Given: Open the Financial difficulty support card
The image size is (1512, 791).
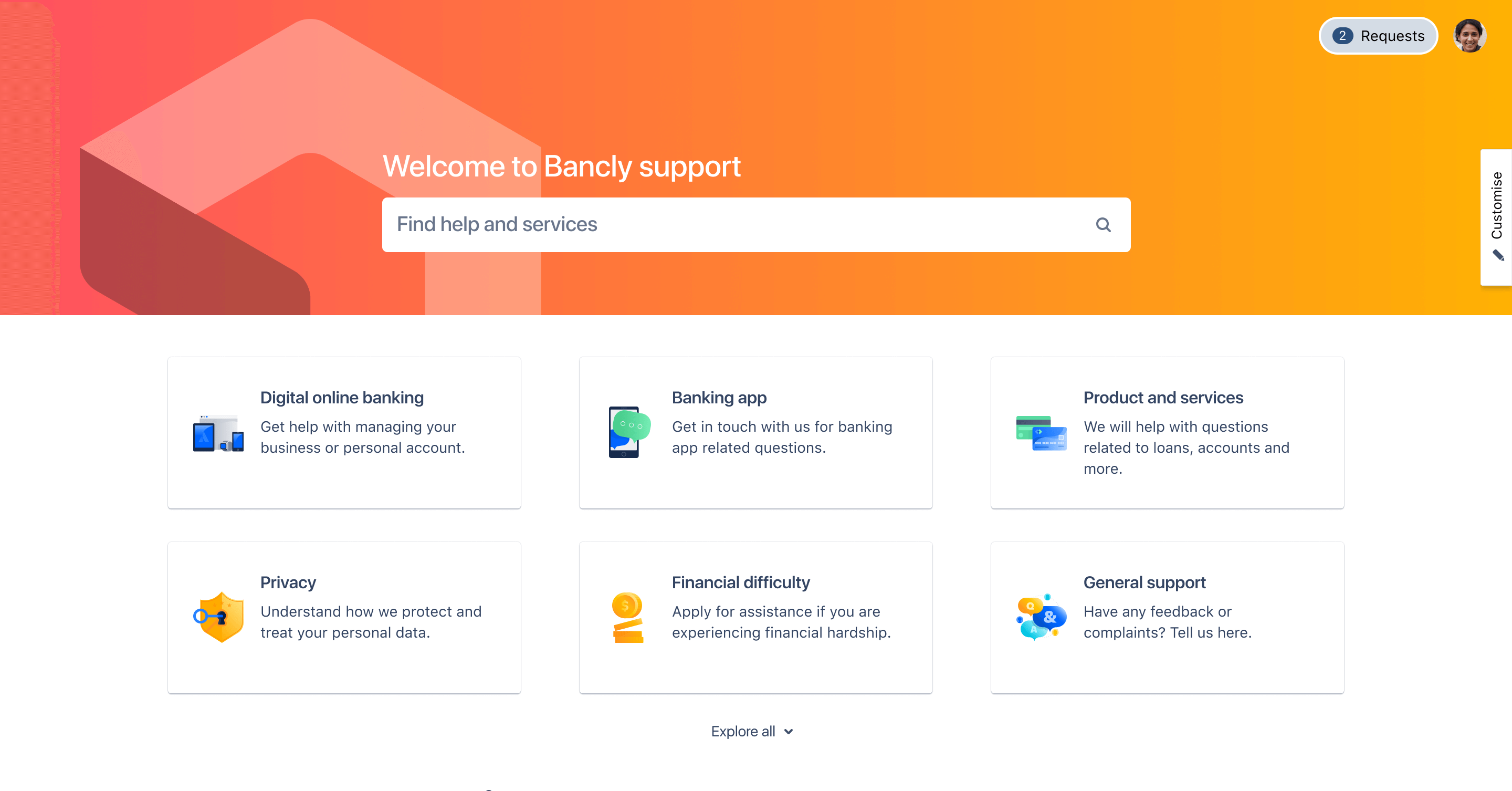Looking at the screenshot, I should pyautogui.click(x=756, y=618).
